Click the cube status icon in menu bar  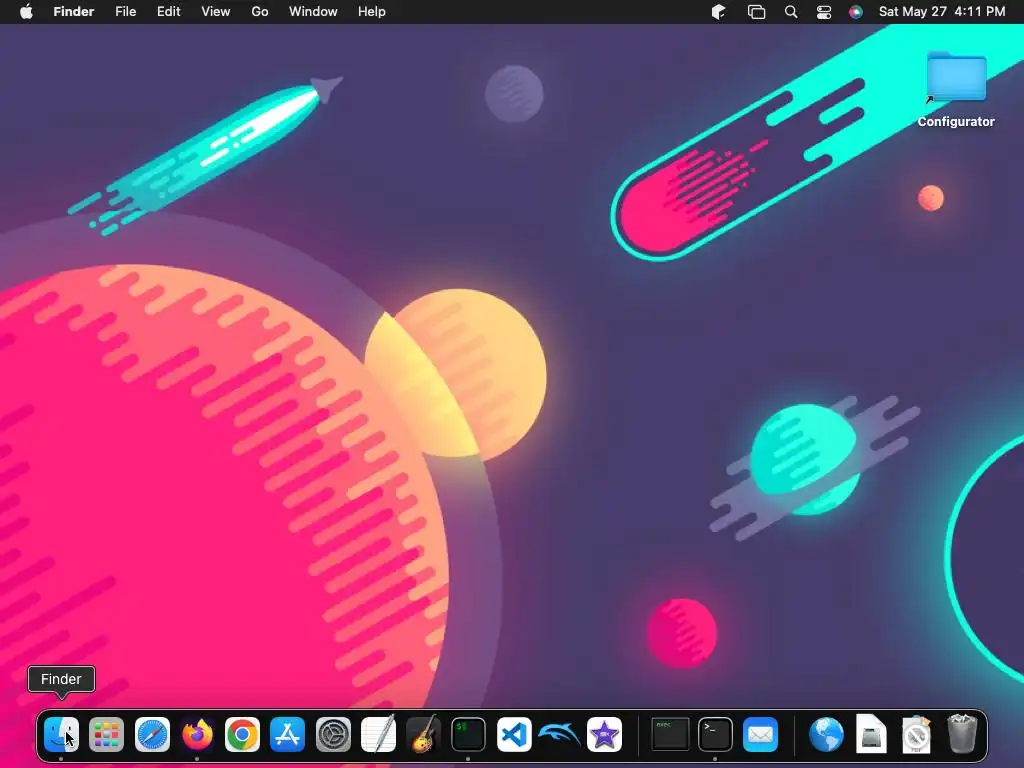tap(718, 12)
